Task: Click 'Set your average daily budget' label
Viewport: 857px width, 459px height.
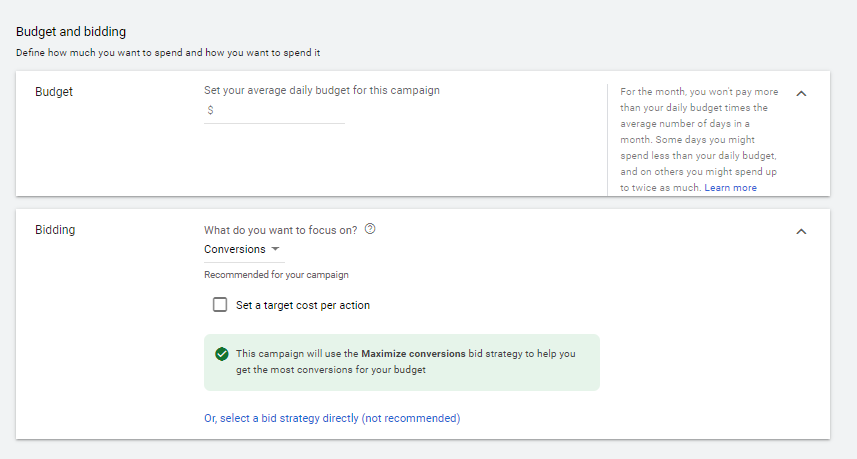Action: [x=321, y=90]
